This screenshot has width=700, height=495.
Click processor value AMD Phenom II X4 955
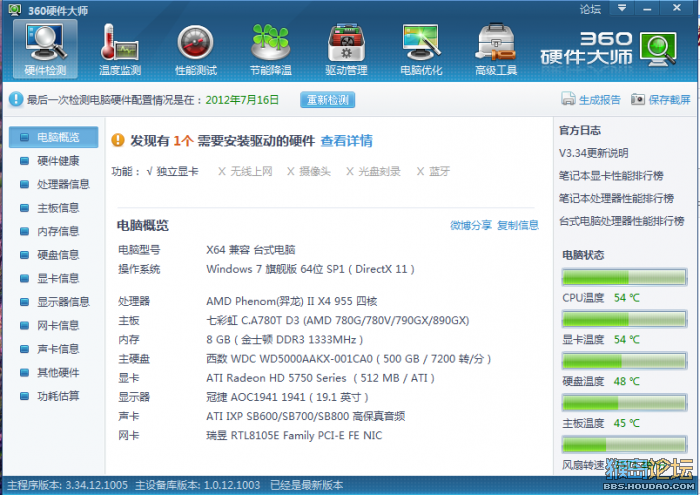pyautogui.click(x=292, y=301)
